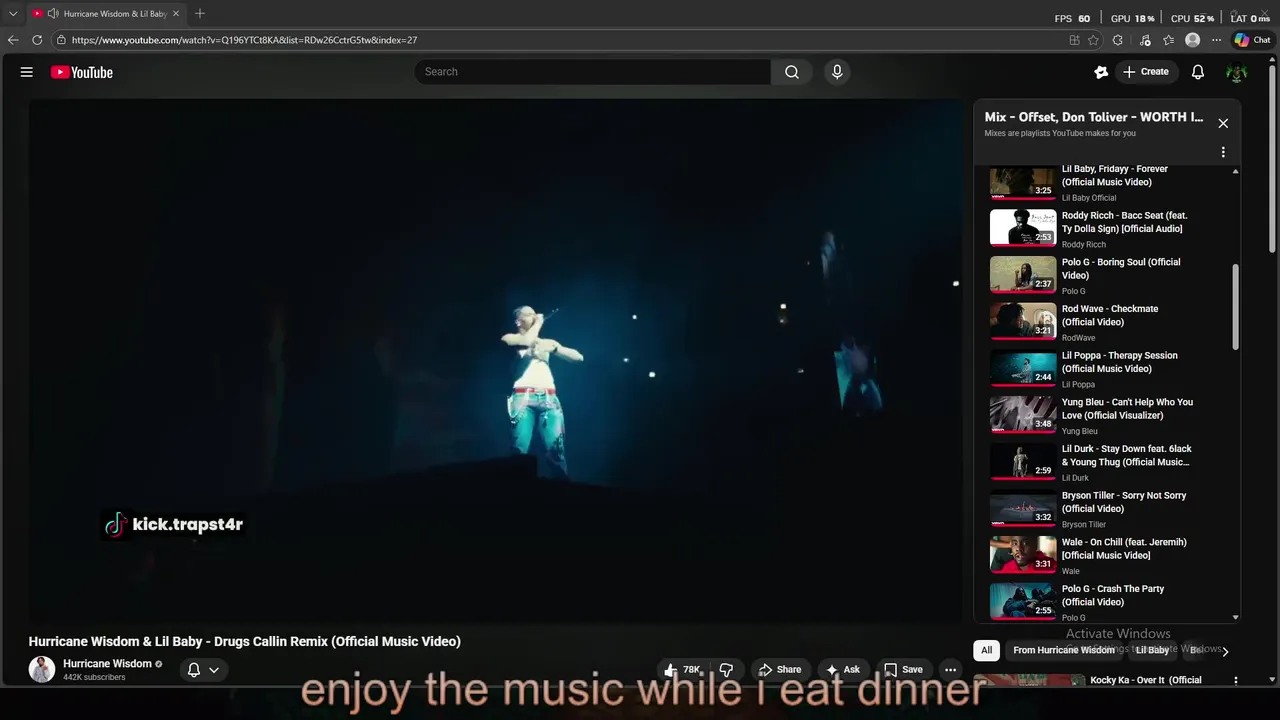Share the Drugs Callin Remix video
Viewport: 1280px width, 720px height.
779,670
